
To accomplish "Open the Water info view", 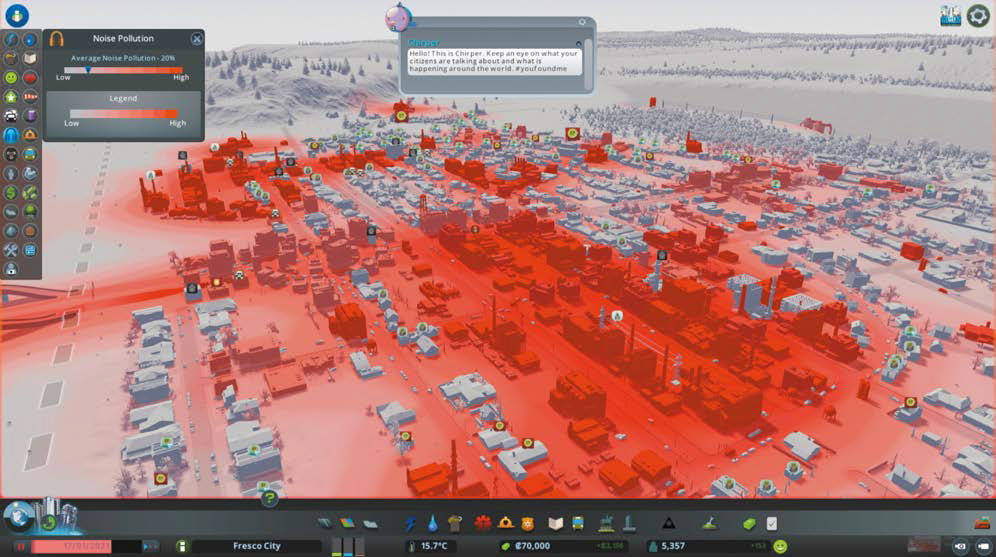I will click(30, 39).
